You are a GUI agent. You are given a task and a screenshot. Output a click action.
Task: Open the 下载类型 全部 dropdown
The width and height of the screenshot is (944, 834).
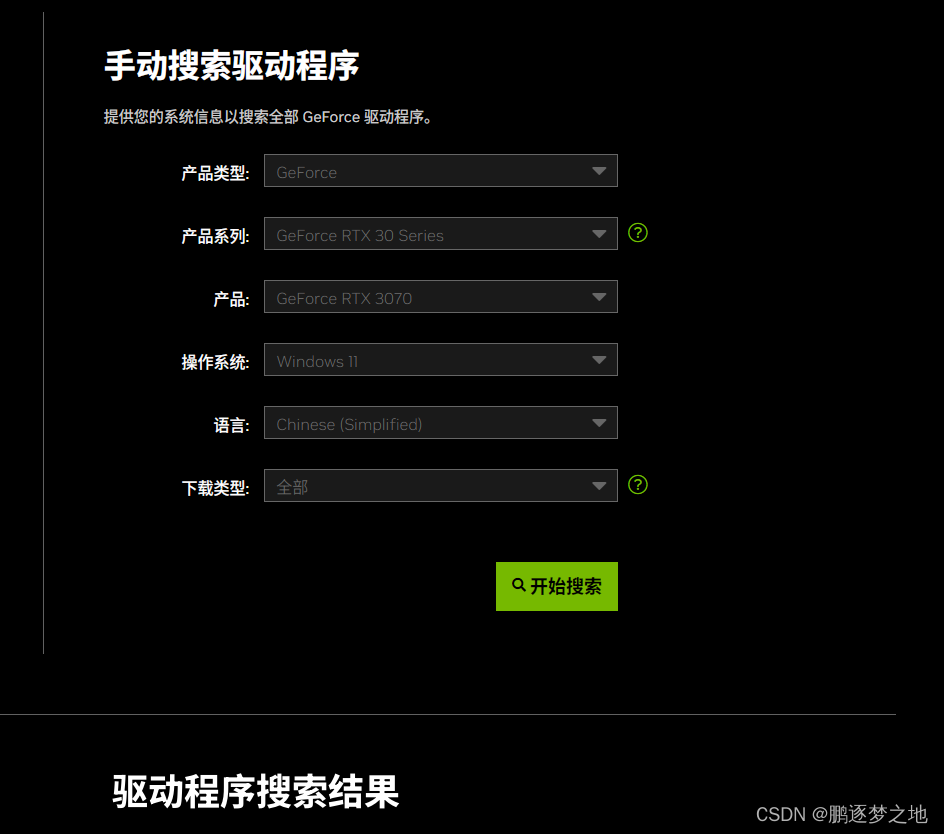pos(441,486)
